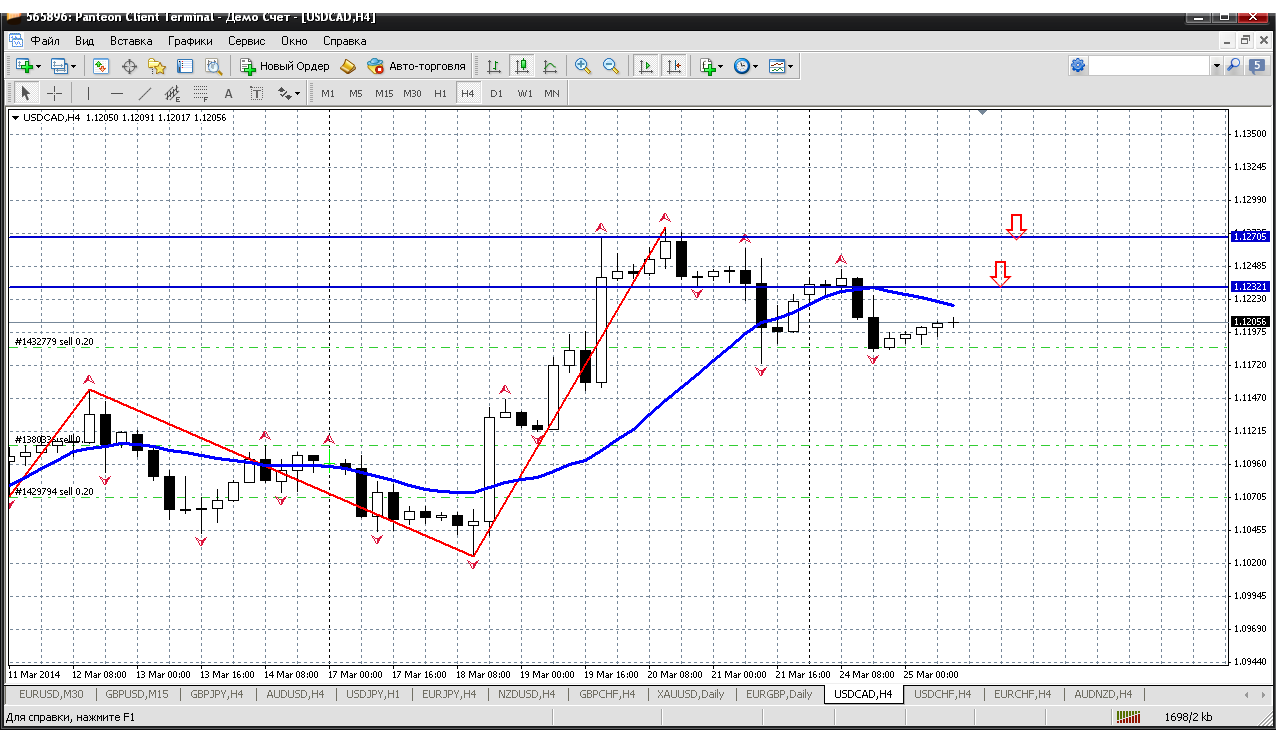
Task: Expand the templates dropdown arrow
Action: click(x=790, y=66)
